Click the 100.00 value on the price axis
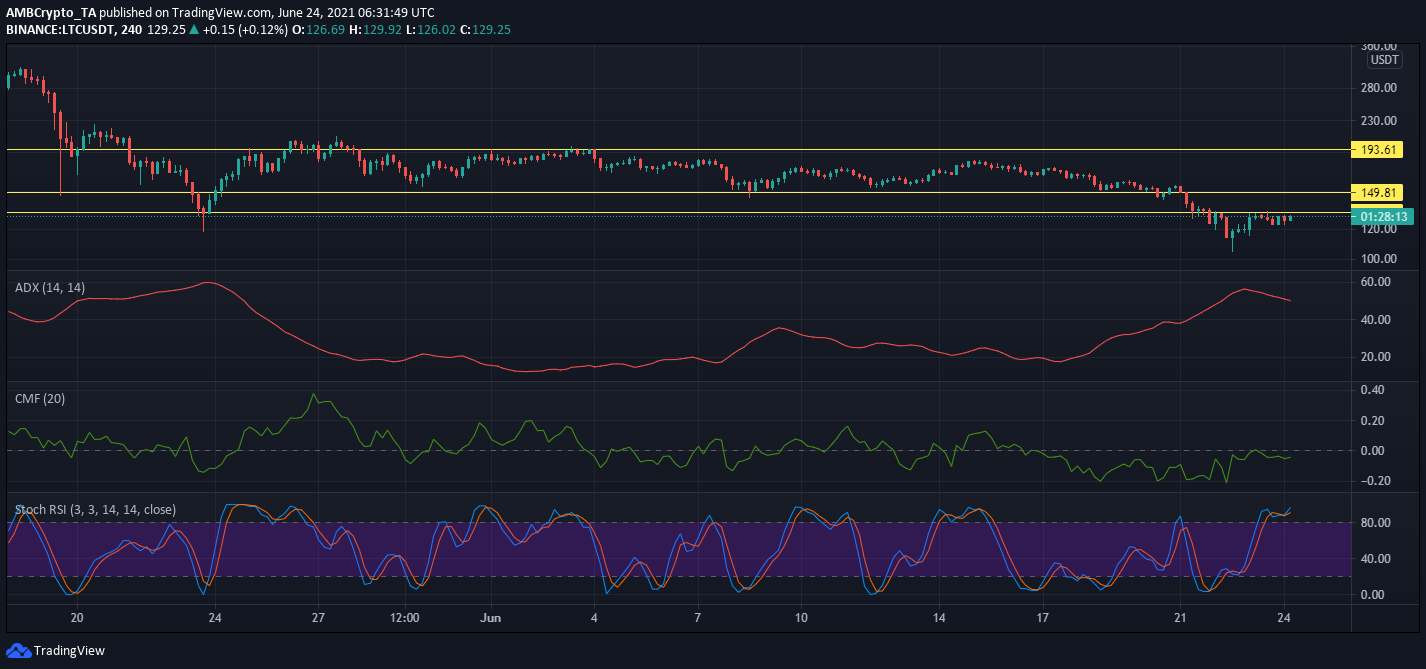The image size is (1426, 669). [x=1380, y=259]
